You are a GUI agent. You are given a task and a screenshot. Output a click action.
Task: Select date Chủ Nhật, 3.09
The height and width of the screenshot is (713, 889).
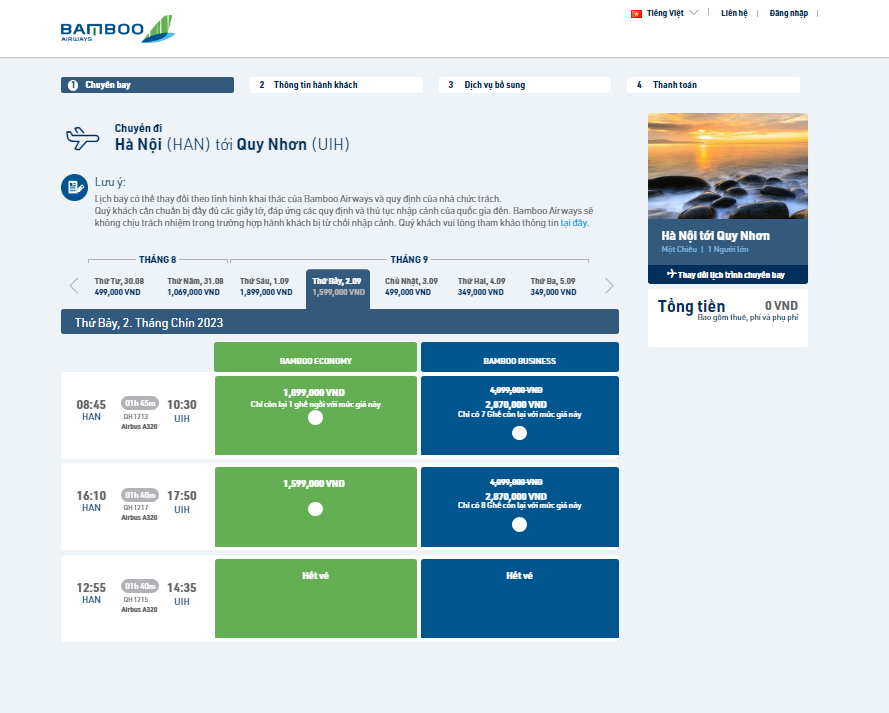point(411,287)
